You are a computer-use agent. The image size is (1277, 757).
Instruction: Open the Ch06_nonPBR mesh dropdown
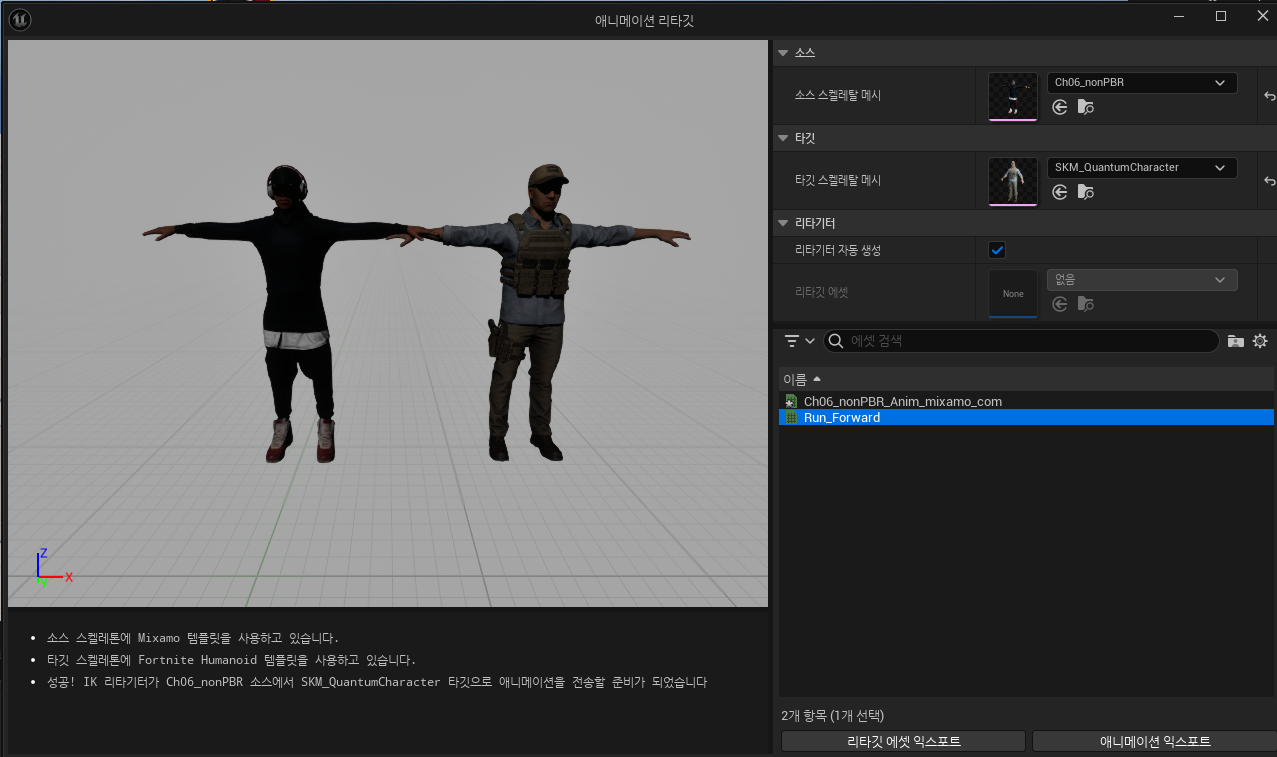[x=1142, y=83]
